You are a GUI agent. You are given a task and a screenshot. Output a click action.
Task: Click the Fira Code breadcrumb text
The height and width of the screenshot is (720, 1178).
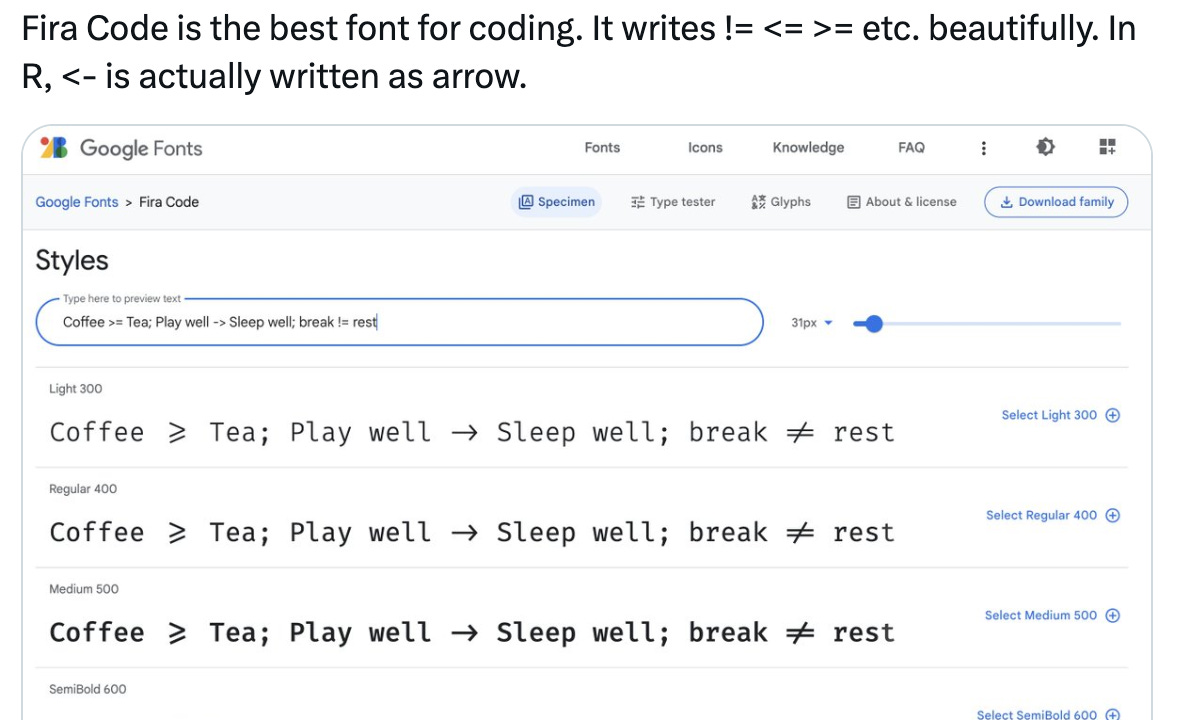click(169, 201)
